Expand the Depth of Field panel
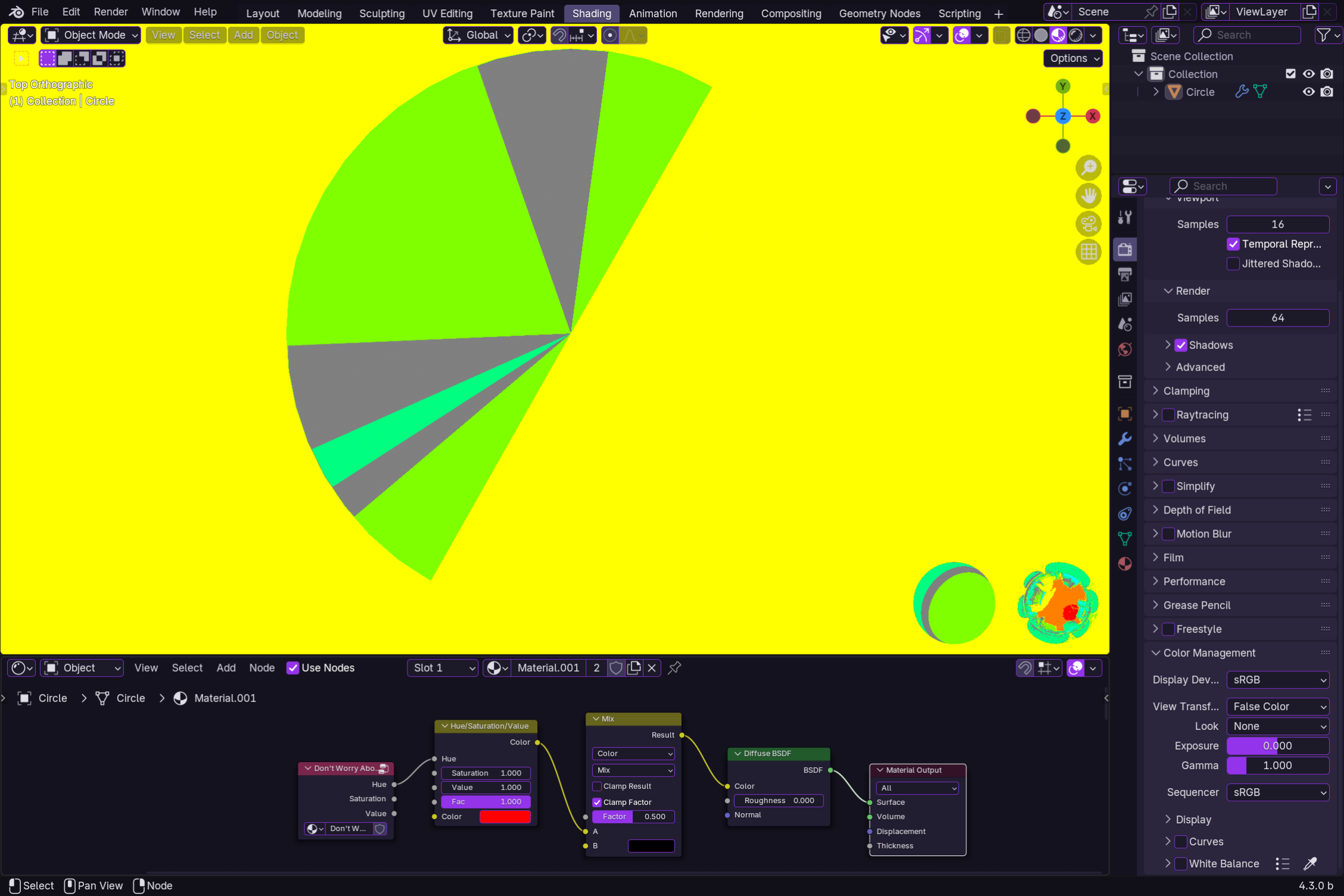The width and height of the screenshot is (1344, 896). [x=1196, y=510]
